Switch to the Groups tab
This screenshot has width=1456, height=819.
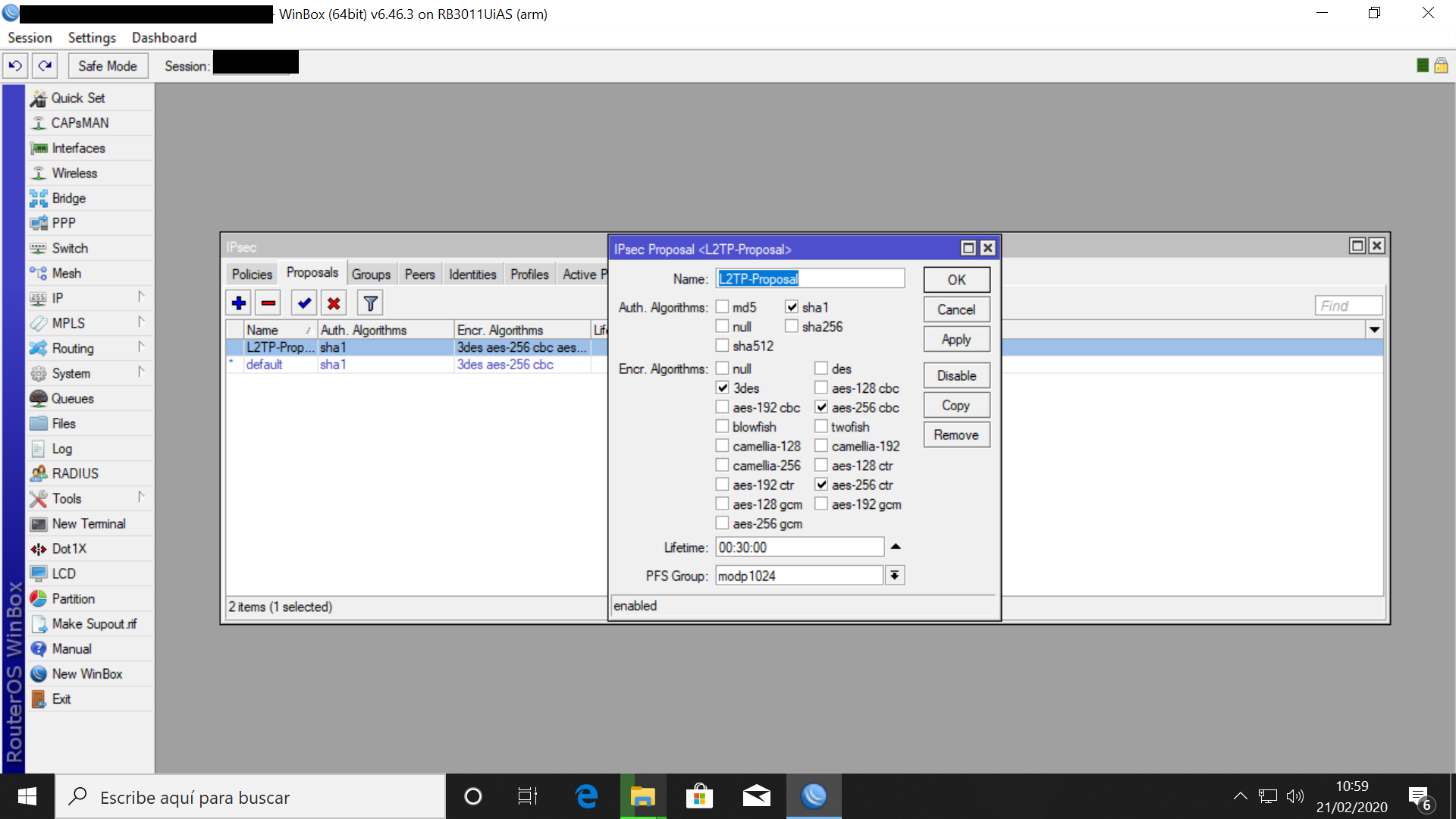(x=371, y=275)
